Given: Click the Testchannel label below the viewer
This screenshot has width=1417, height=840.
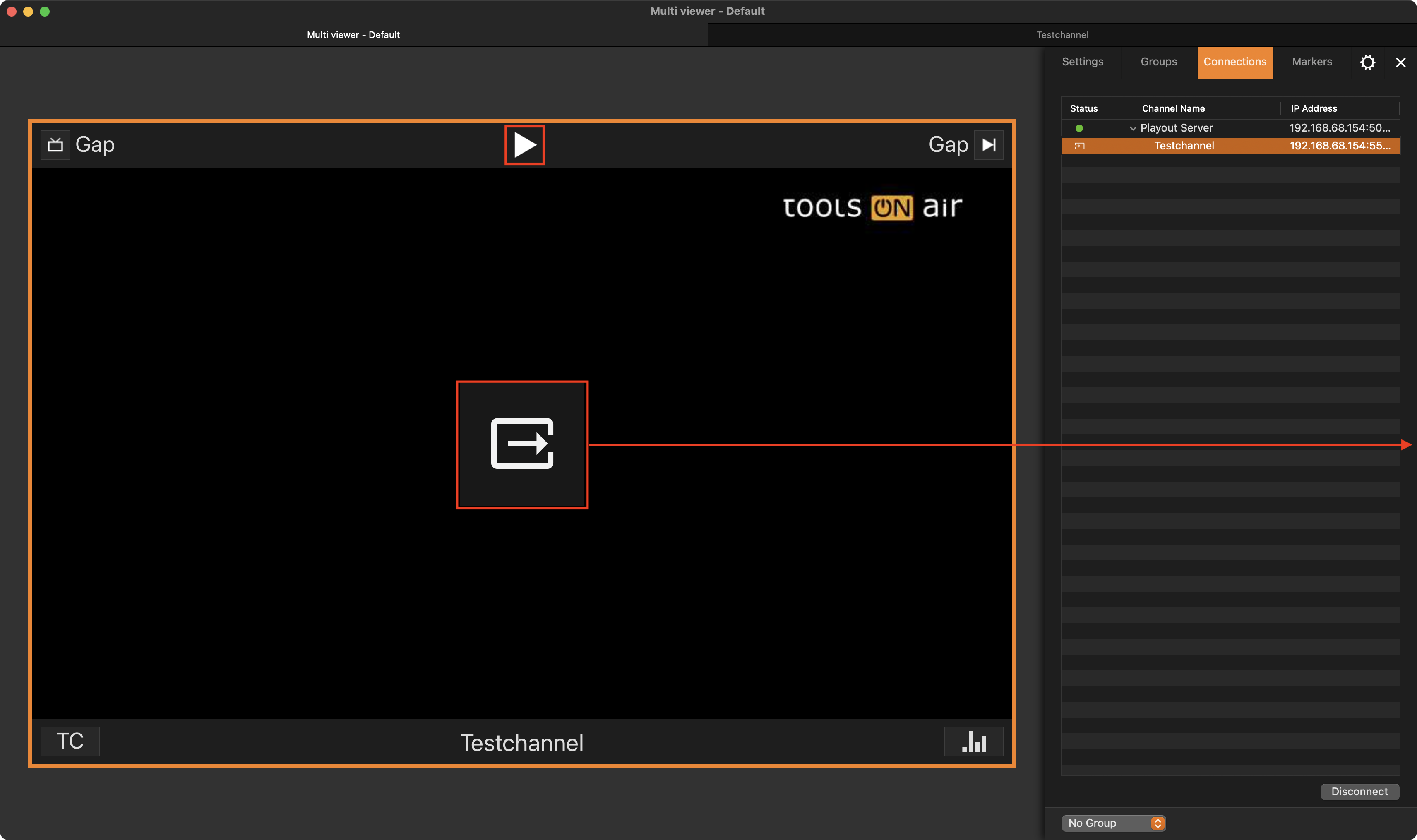Looking at the screenshot, I should tap(521, 743).
